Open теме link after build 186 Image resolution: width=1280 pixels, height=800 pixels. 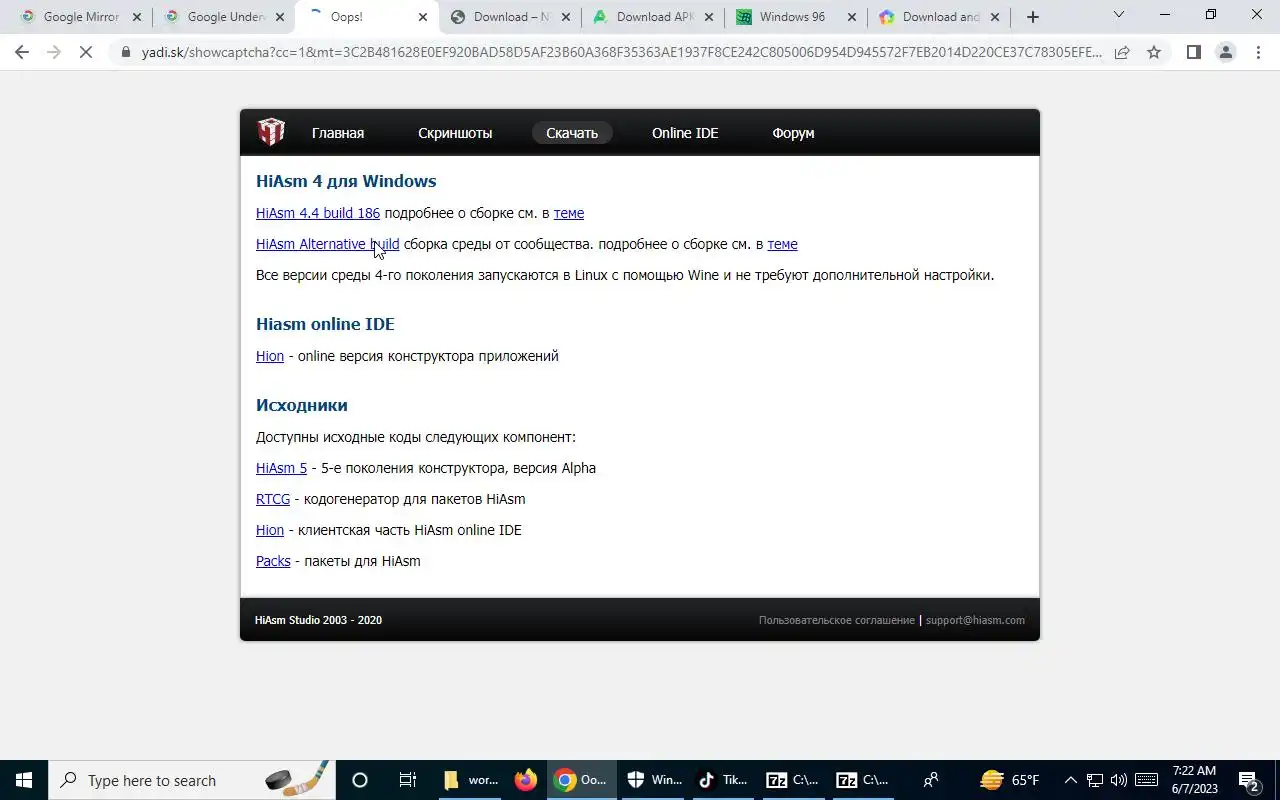point(569,213)
